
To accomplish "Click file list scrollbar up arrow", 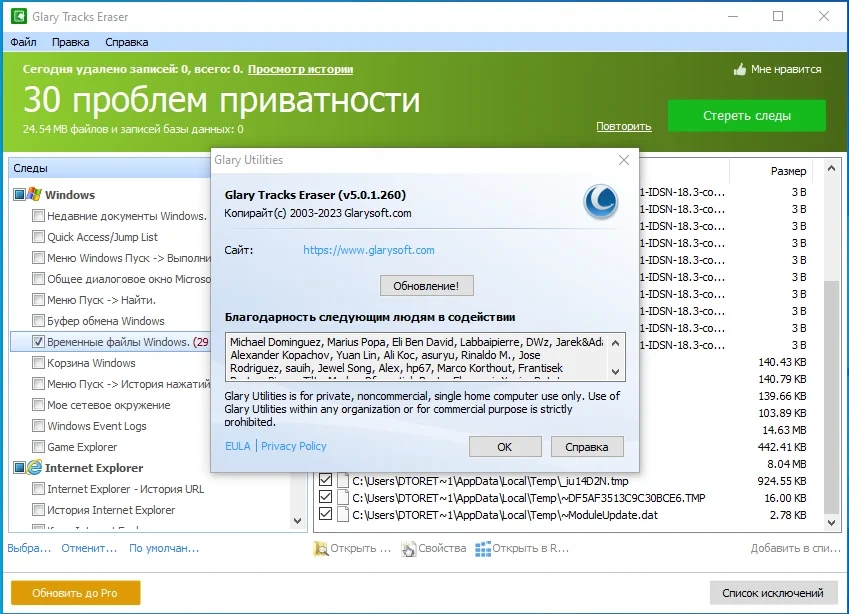I will click(832, 168).
